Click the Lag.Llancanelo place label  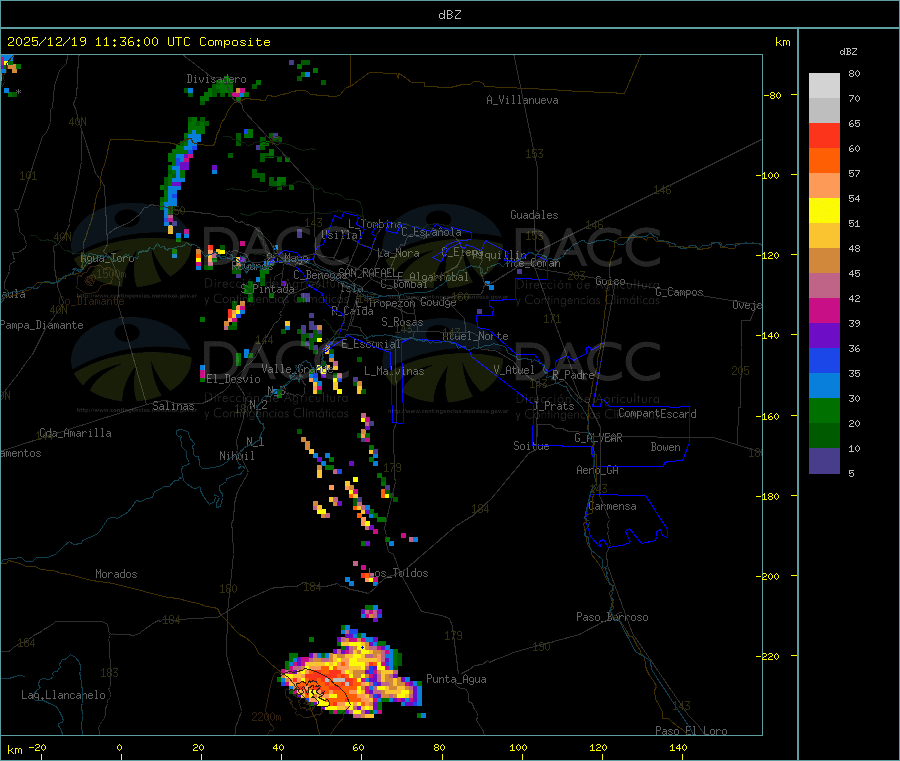[63, 695]
